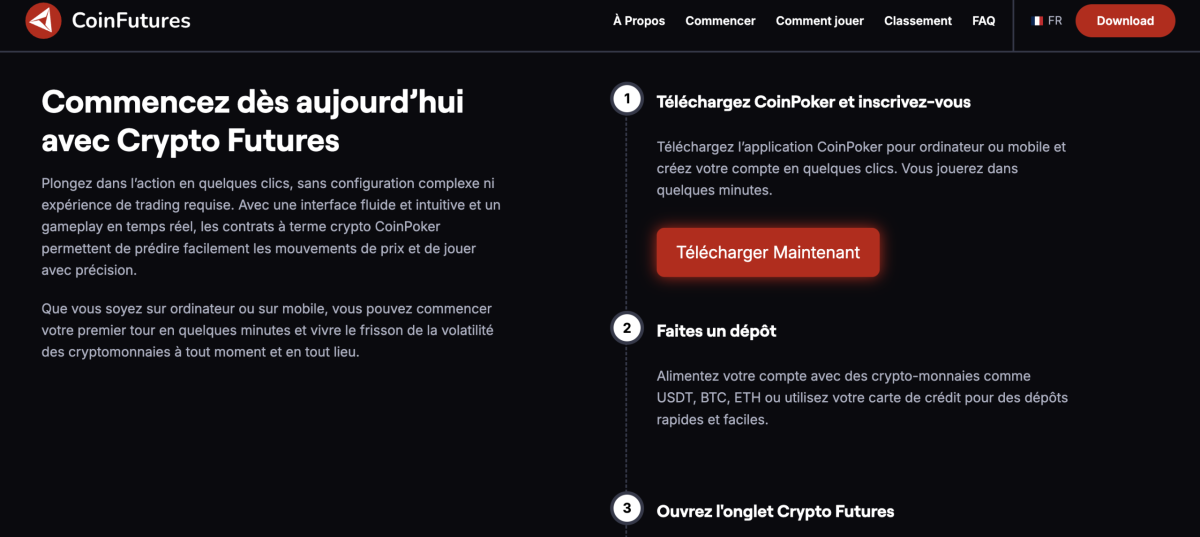Open the Comment jouer nav link
The width and height of the screenshot is (1200, 537).
[x=820, y=21]
